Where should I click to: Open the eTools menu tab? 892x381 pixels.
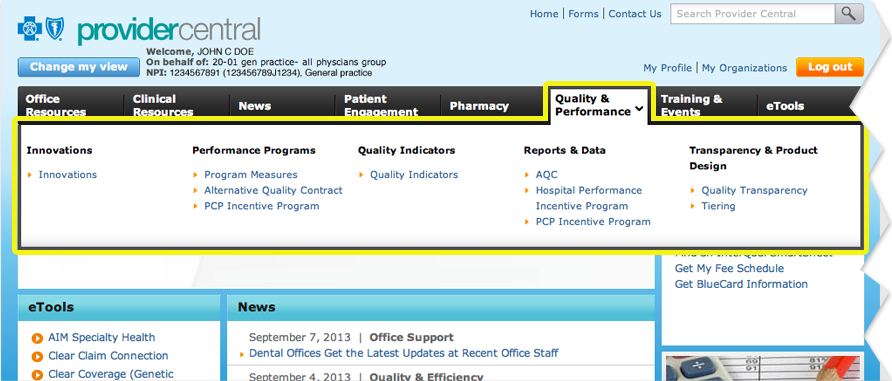click(x=805, y=105)
